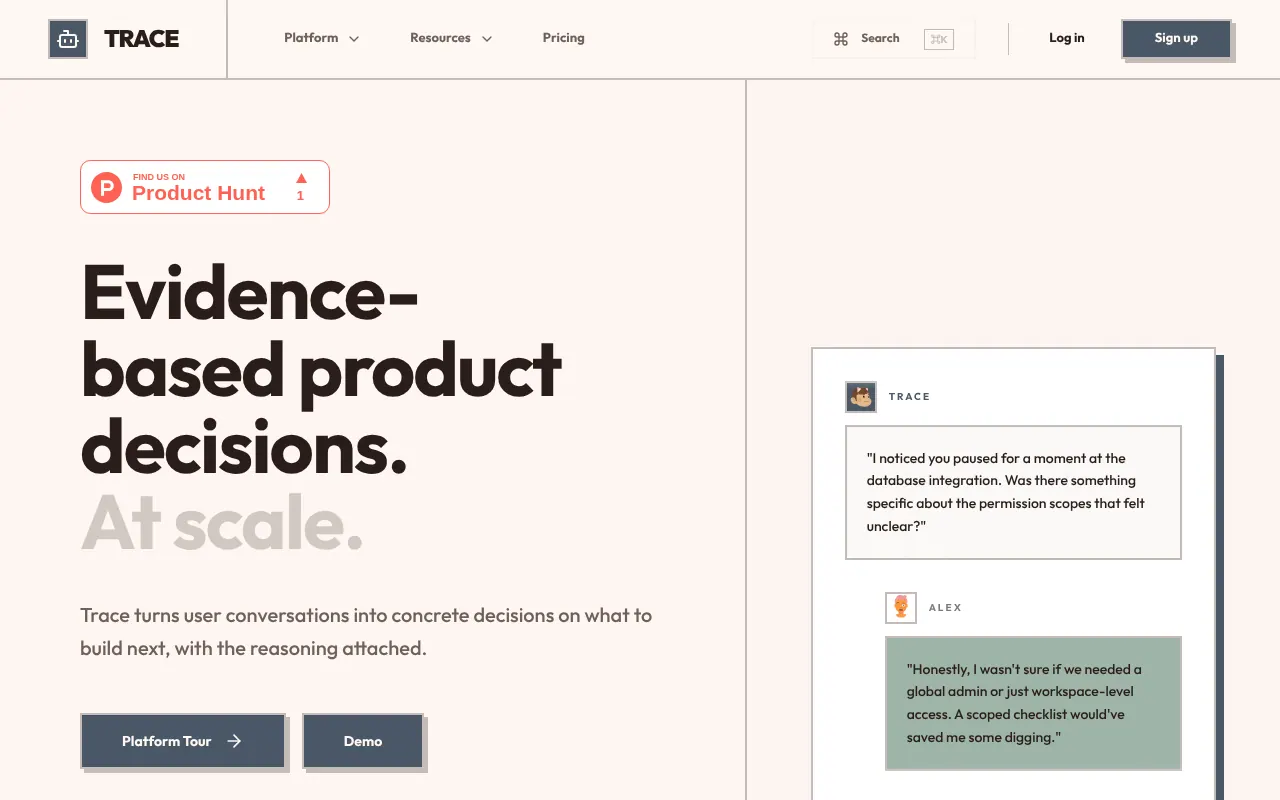Click the ⌘K shortcut badge
This screenshot has width=1280, height=800.
[939, 39]
